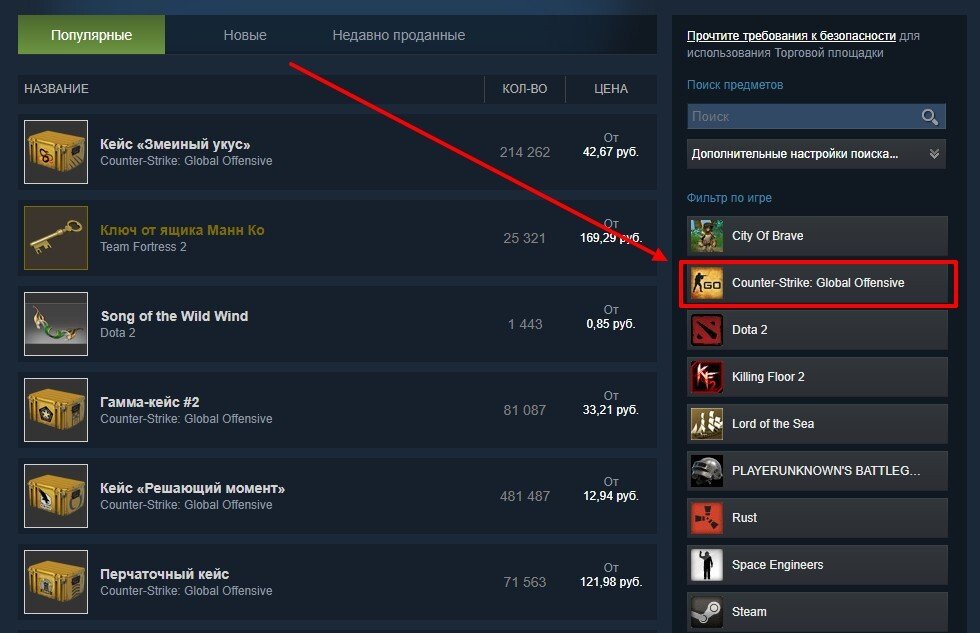Filter by PLAYERUNKNOWN'S BATTLEGROUNDS helmet icon

(707, 471)
